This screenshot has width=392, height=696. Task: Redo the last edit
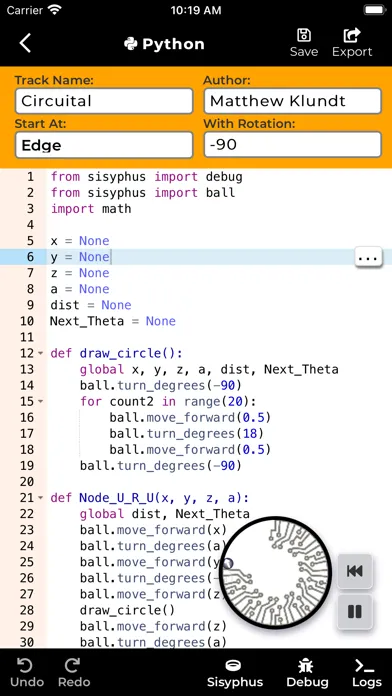click(74, 672)
